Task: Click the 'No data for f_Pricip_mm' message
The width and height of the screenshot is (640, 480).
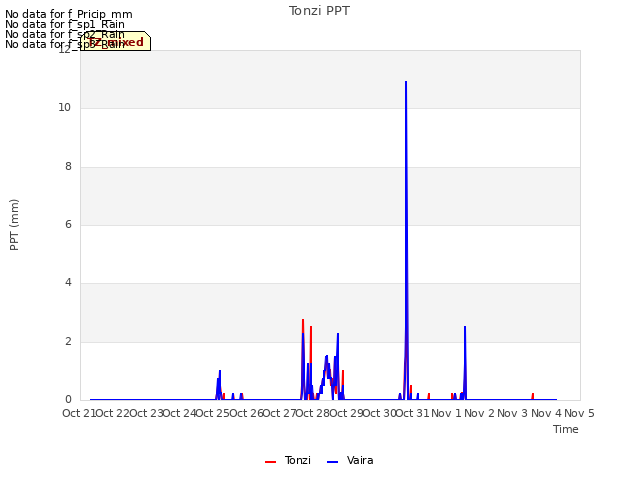Action: (69, 14)
